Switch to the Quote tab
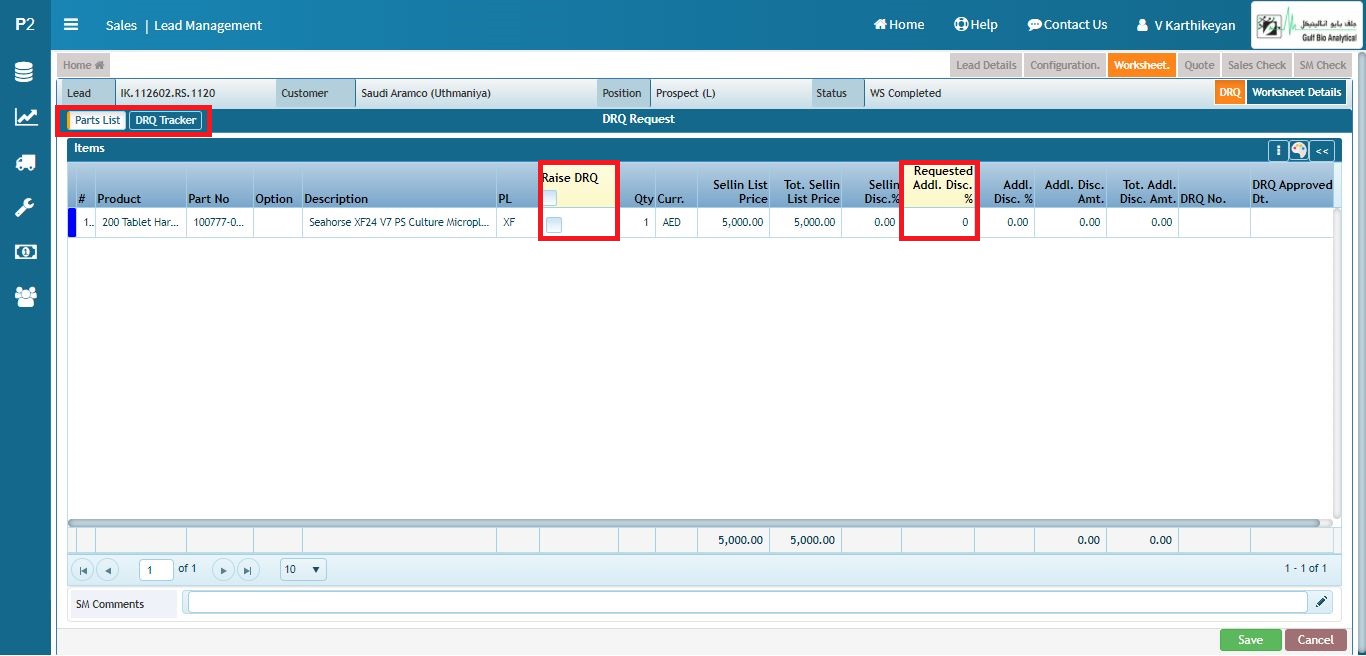Viewport: 1366px width, 656px height. pyautogui.click(x=1199, y=65)
